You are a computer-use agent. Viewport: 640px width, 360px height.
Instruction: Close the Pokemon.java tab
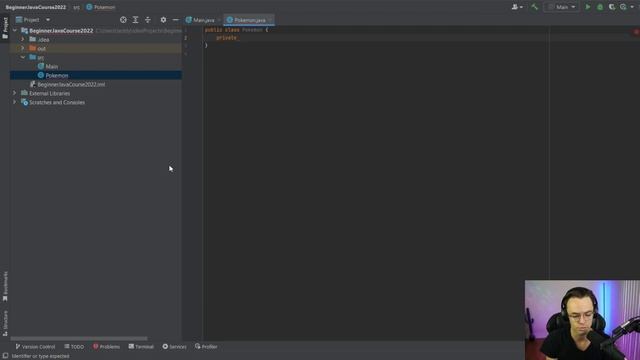click(x=270, y=20)
